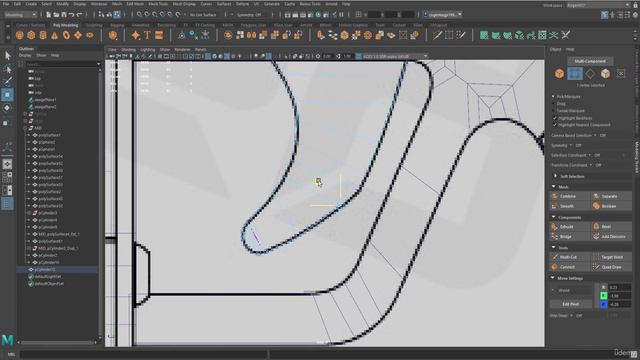Open Selection Constraint dropdown
Image resolution: width=640 pixels, height=360 pixels.
click(576, 155)
